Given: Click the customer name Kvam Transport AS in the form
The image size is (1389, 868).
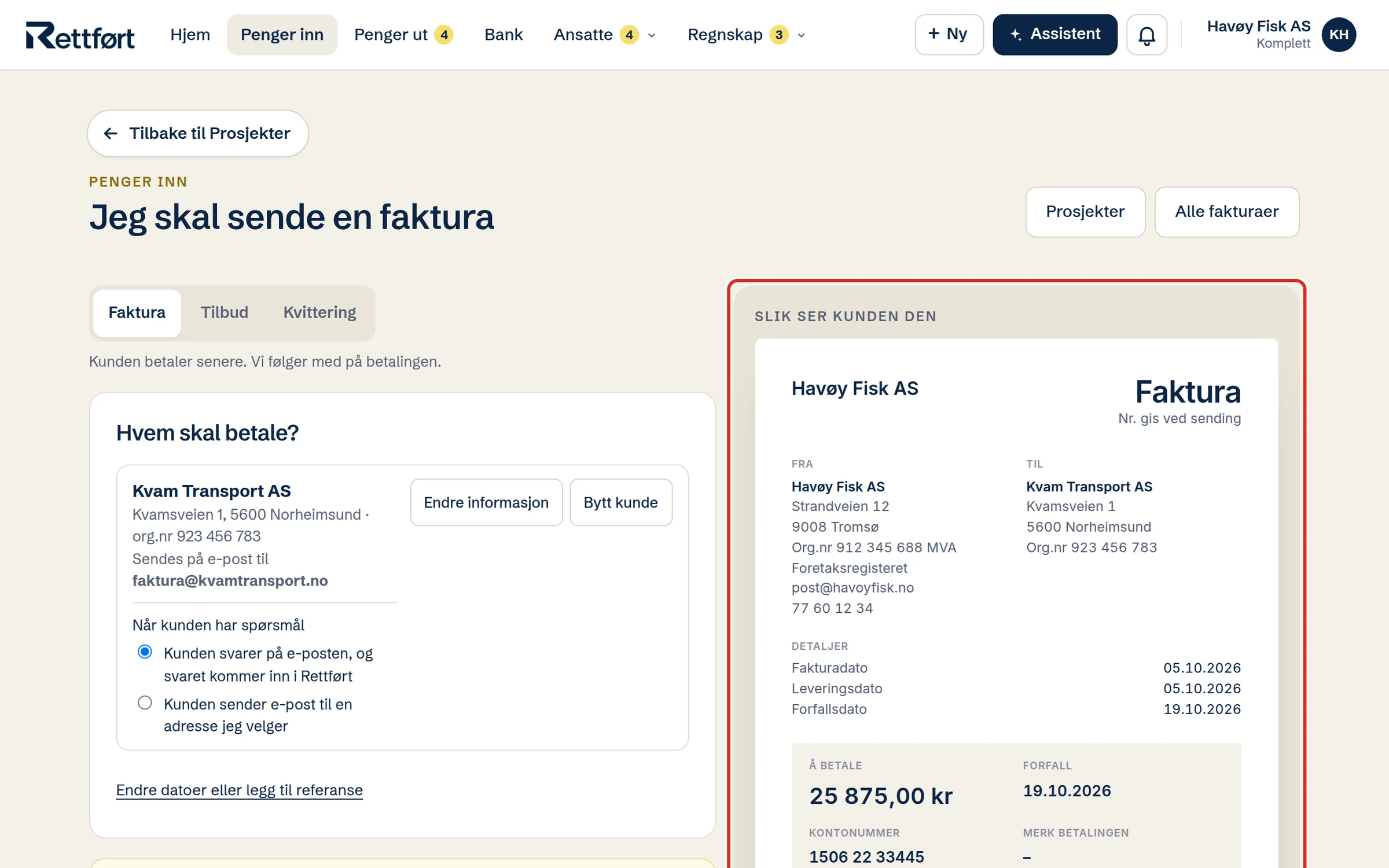Looking at the screenshot, I should tap(211, 491).
